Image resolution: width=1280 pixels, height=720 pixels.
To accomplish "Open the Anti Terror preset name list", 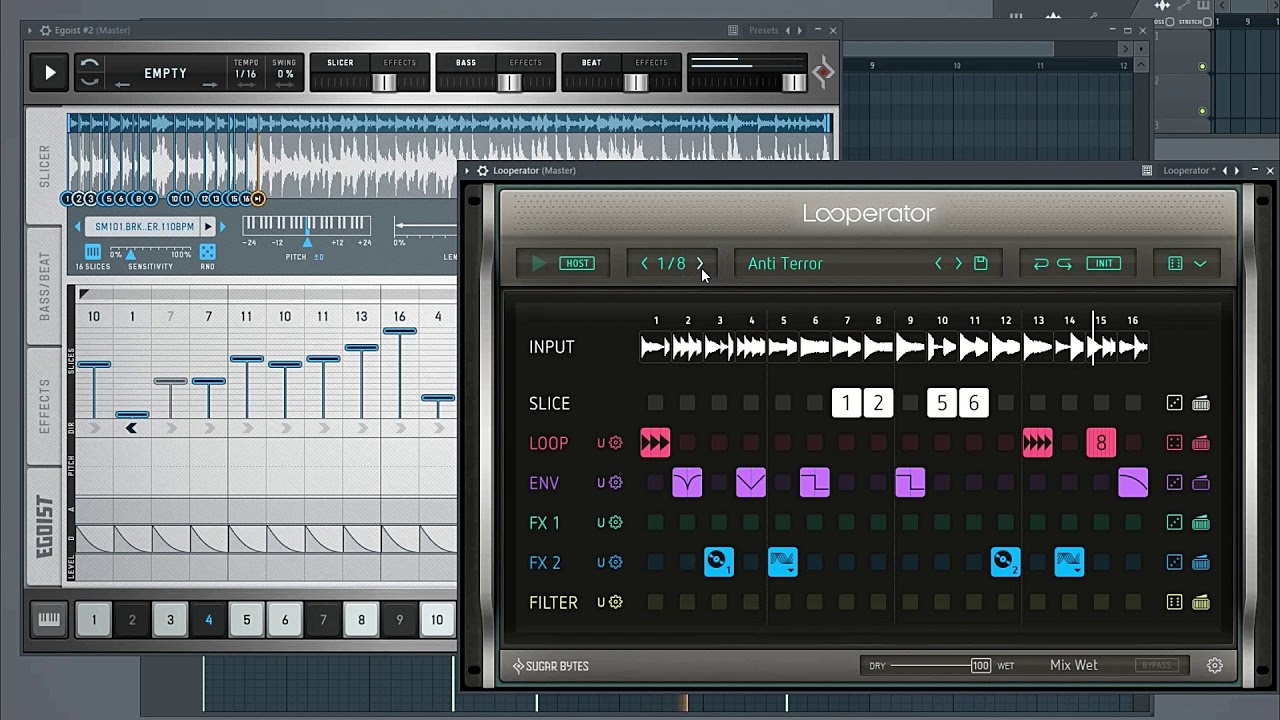I will coord(785,263).
